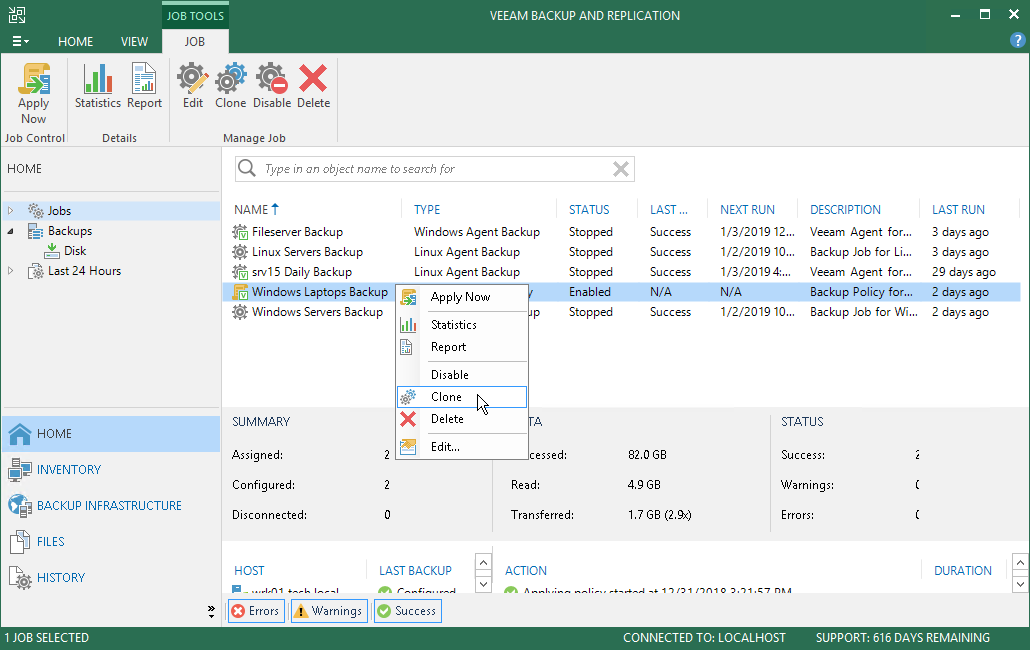Image resolution: width=1030 pixels, height=650 pixels.
Task: Sort by the NEXT RUN column header
Action: point(748,209)
